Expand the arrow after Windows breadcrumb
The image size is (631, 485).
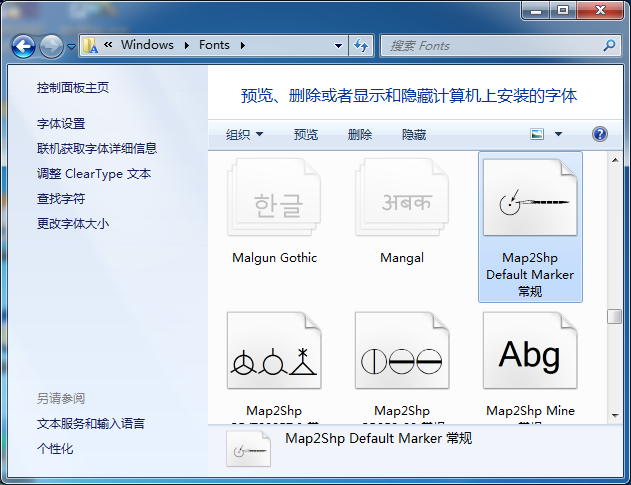coord(187,45)
